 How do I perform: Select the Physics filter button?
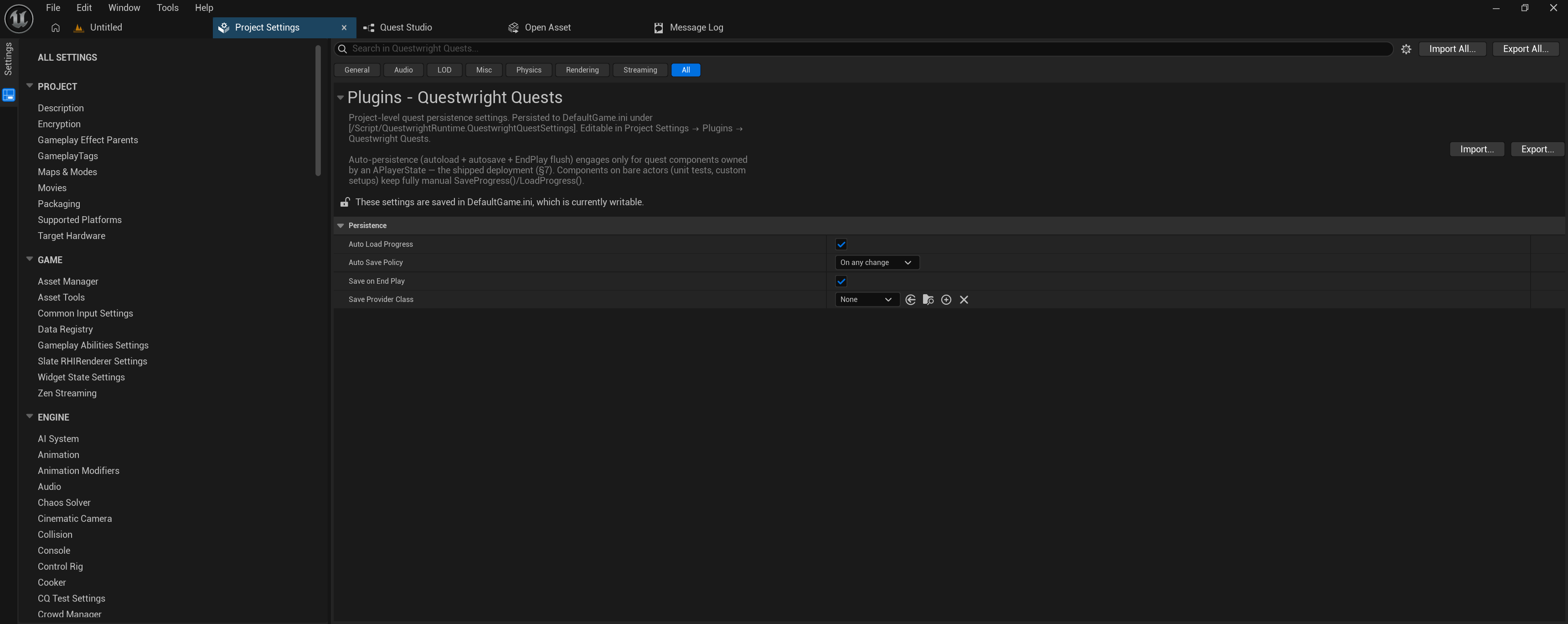[528, 70]
